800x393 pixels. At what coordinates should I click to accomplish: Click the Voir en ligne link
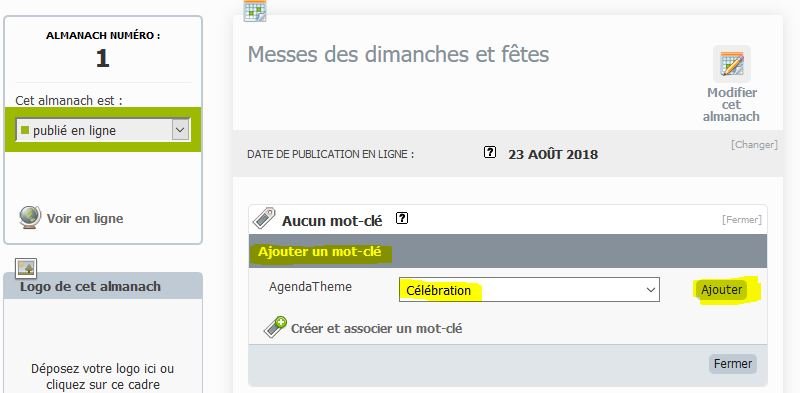[x=85, y=218]
